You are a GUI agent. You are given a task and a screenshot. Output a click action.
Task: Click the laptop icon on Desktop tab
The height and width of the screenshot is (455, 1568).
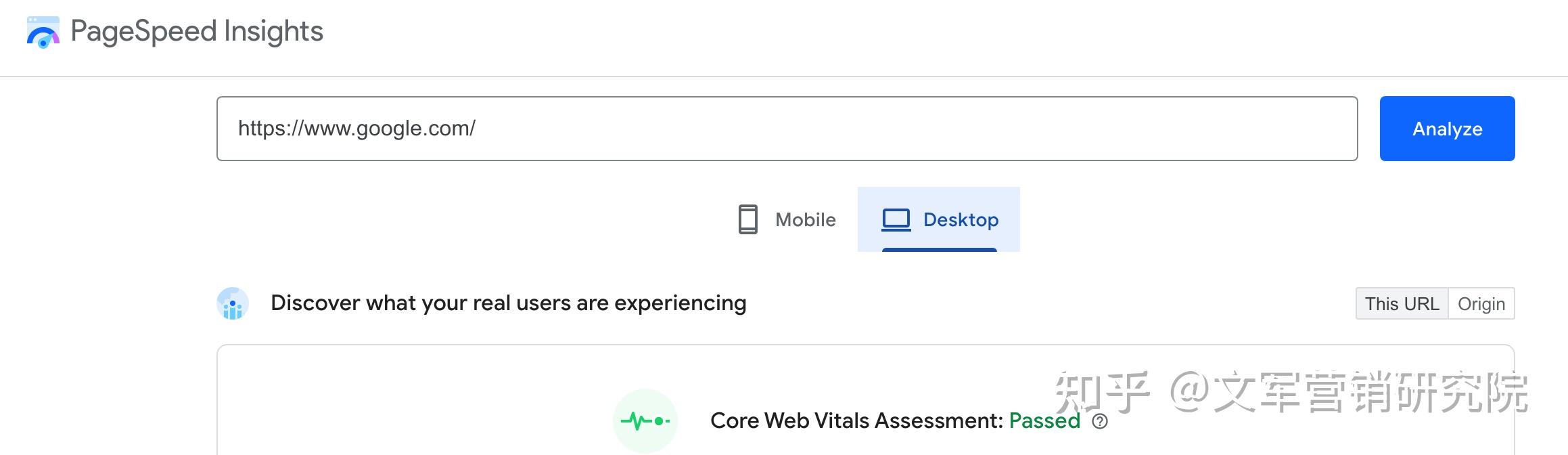point(896,219)
